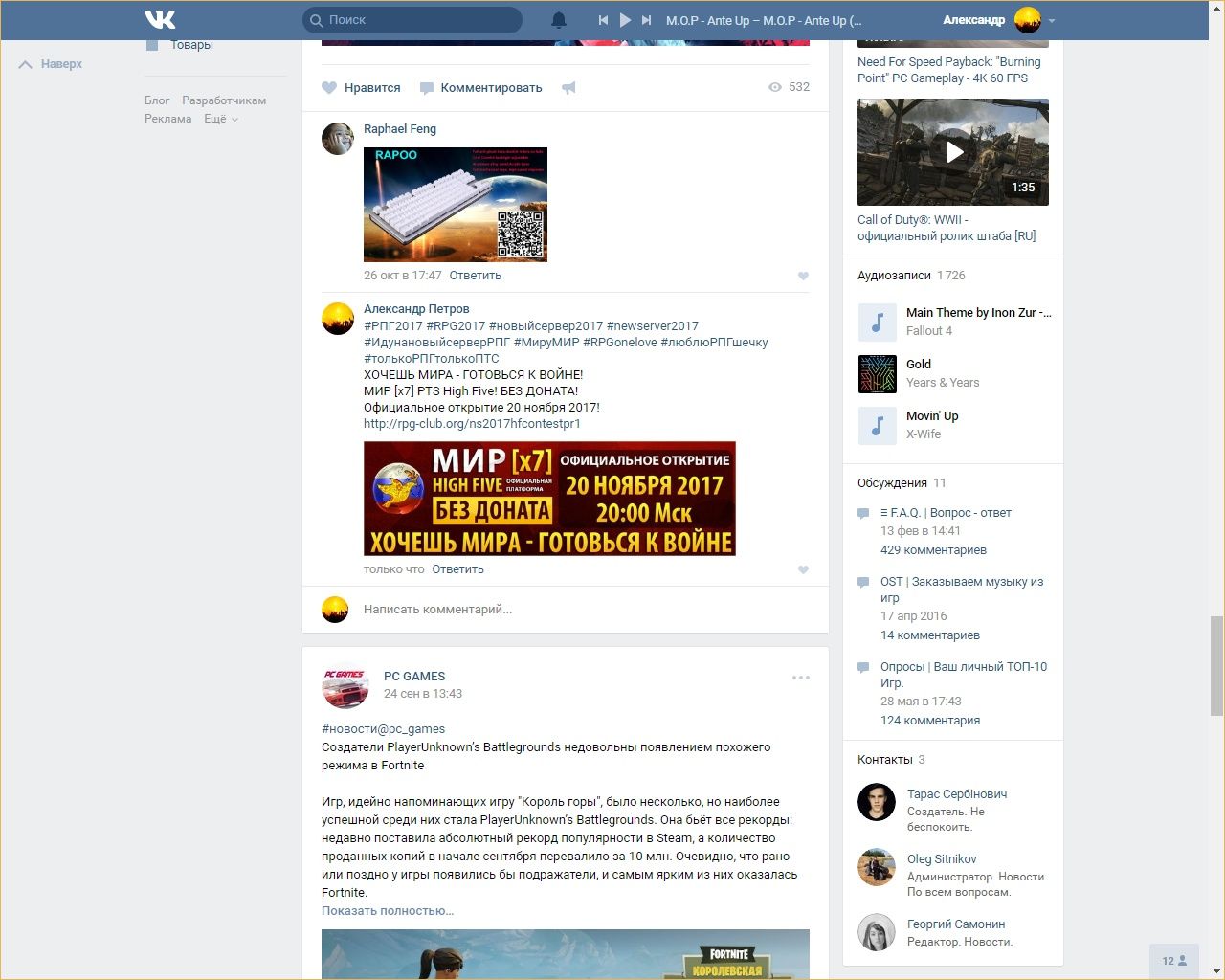Open Raphael Feng's avatar
The height and width of the screenshot is (980, 1225).
(338, 139)
